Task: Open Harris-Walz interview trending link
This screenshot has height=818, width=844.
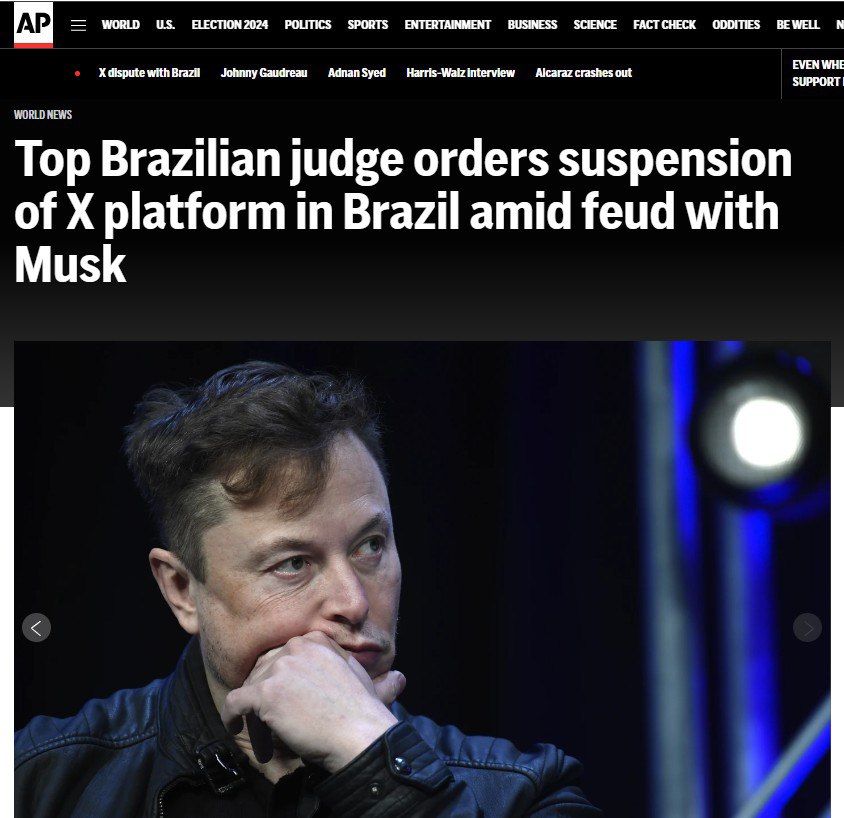Action: point(460,73)
